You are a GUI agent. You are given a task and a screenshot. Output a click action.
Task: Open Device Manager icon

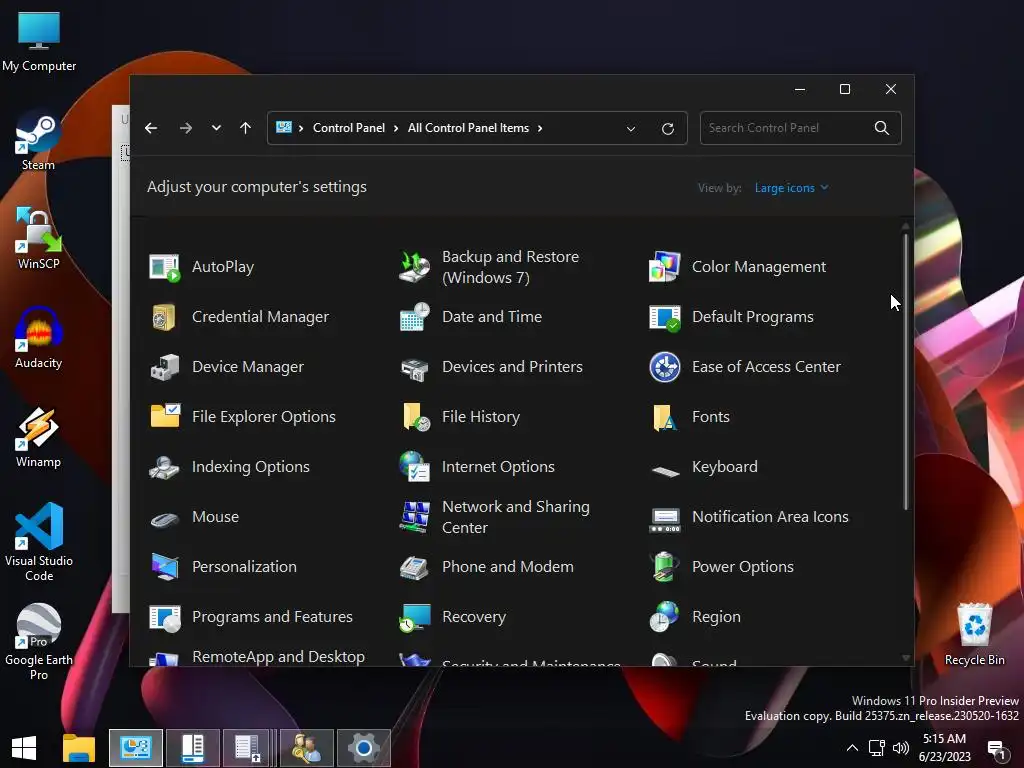(165, 367)
